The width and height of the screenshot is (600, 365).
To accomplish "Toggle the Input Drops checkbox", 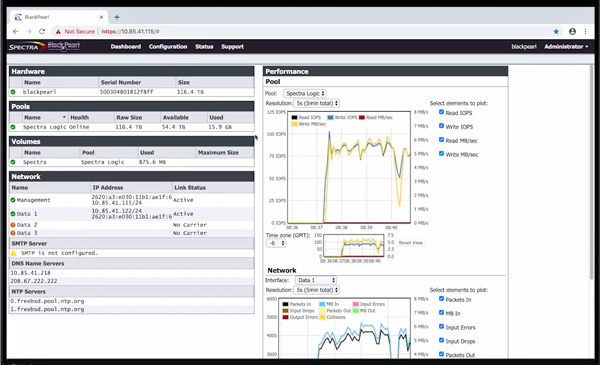I will (441, 340).
